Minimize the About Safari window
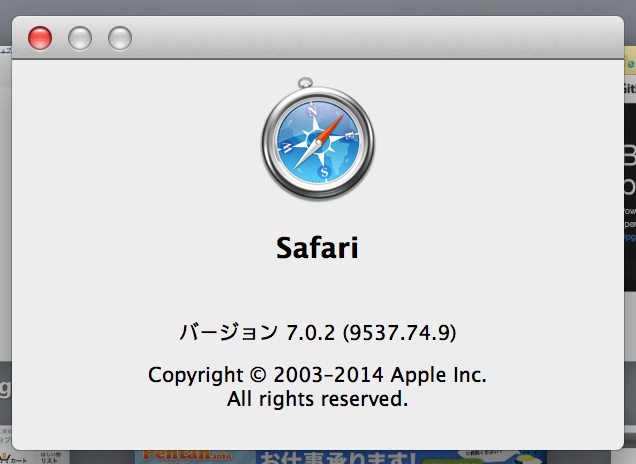 pyautogui.click(x=80, y=38)
